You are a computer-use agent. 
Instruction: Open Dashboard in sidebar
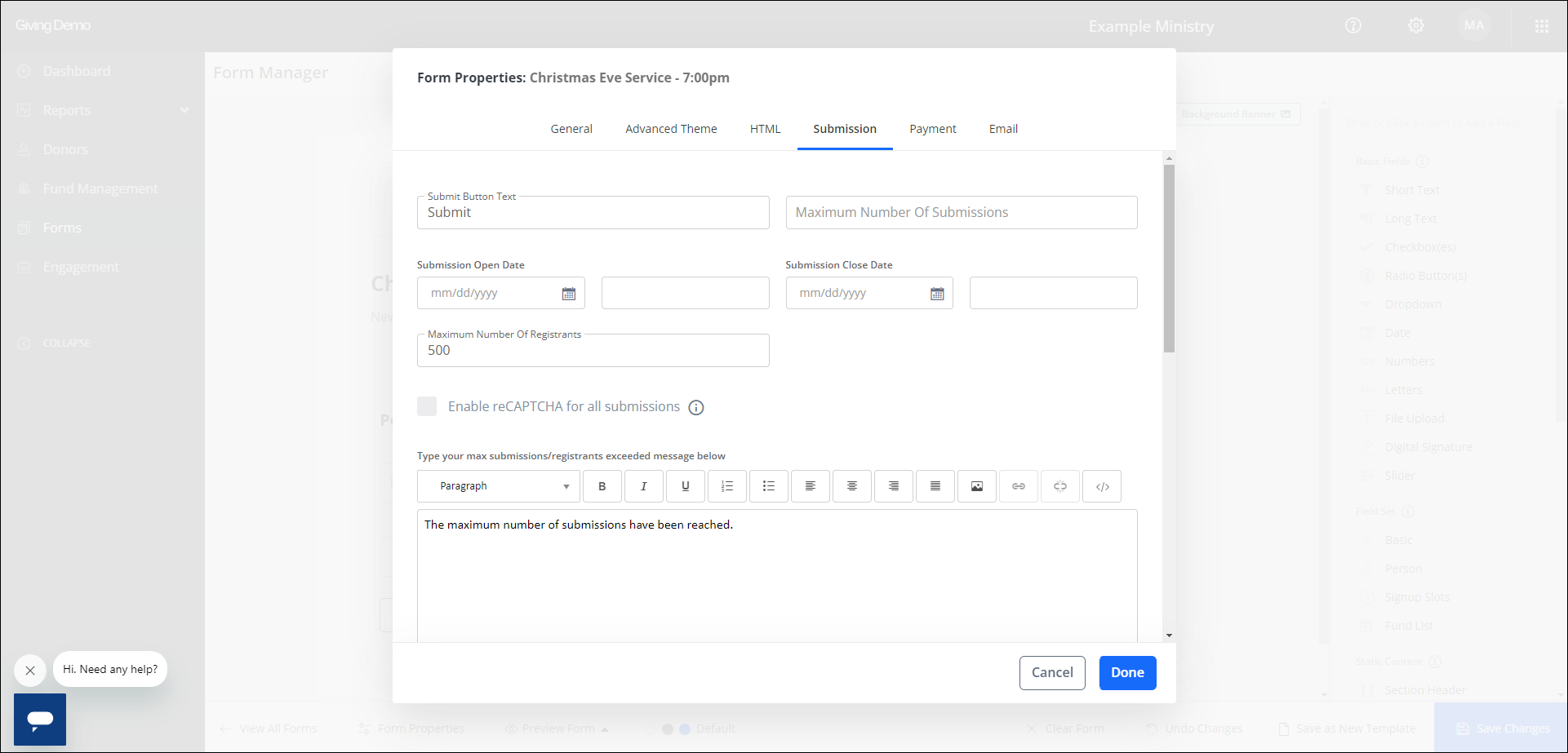[x=77, y=71]
